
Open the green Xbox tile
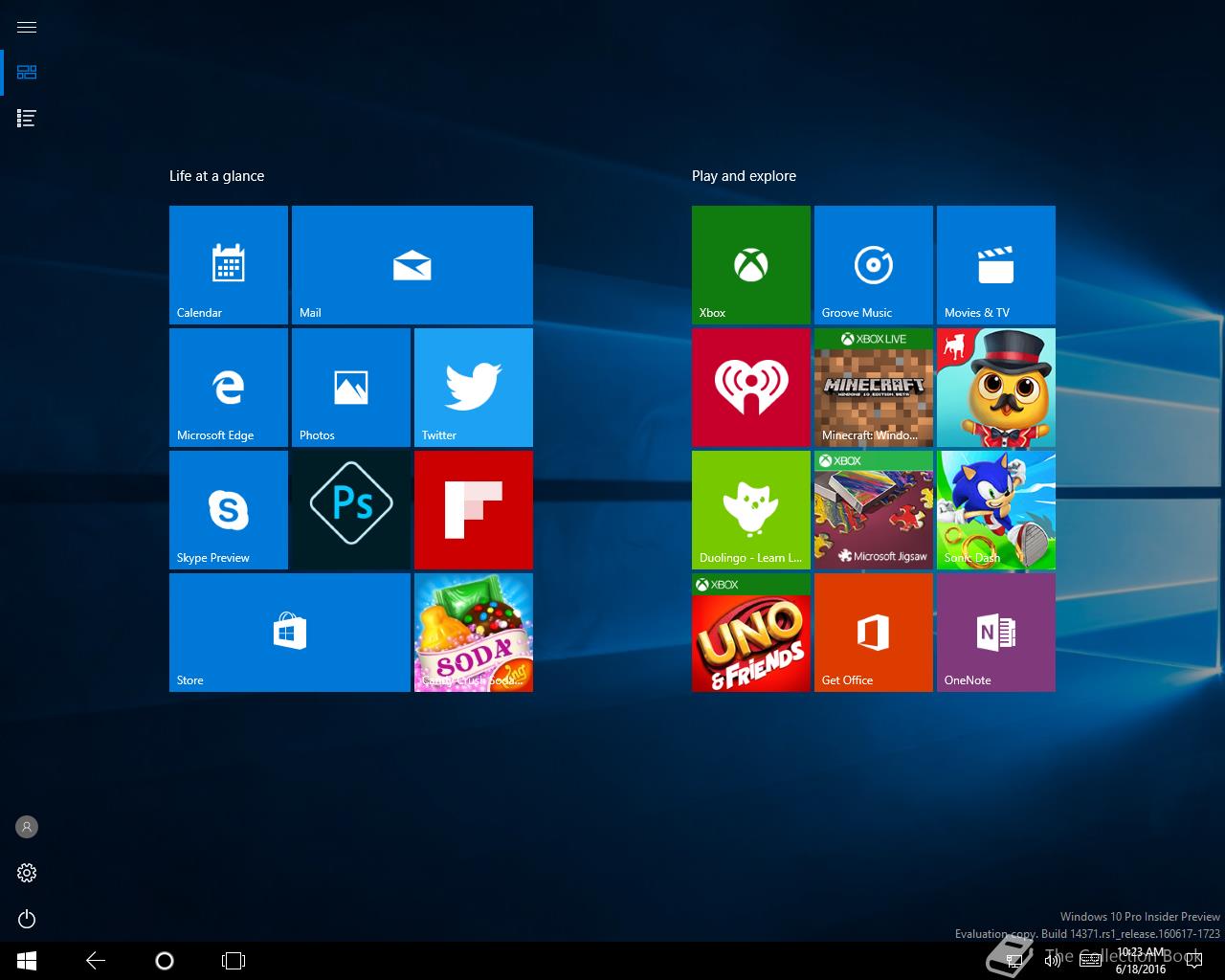tap(751, 265)
